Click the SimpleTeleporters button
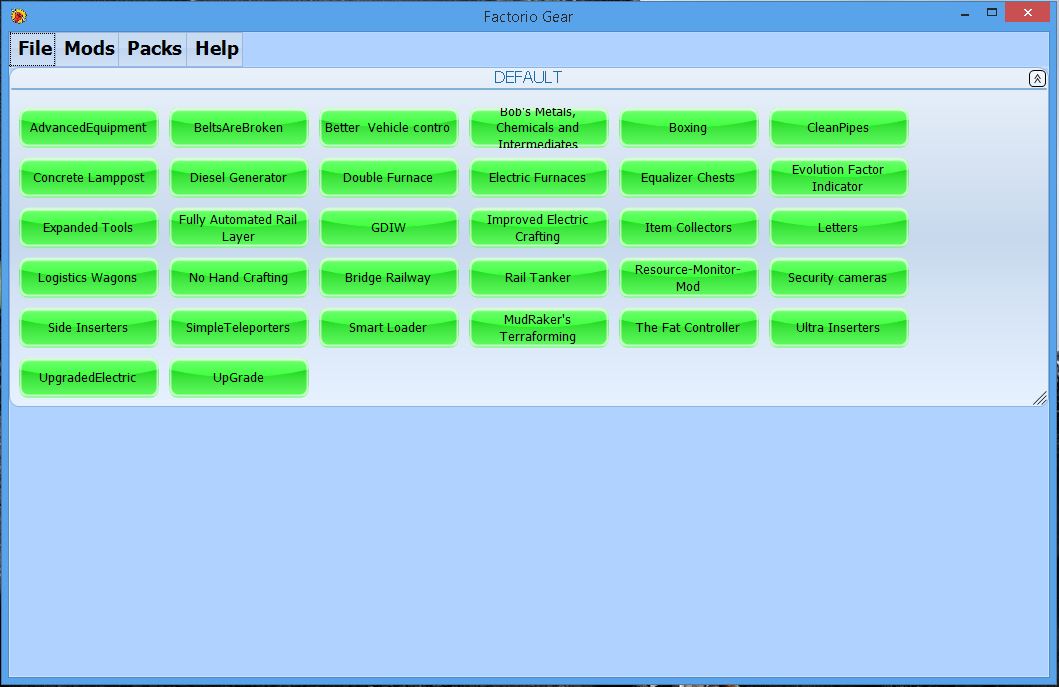1059x687 pixels. [x=238, y=328]
